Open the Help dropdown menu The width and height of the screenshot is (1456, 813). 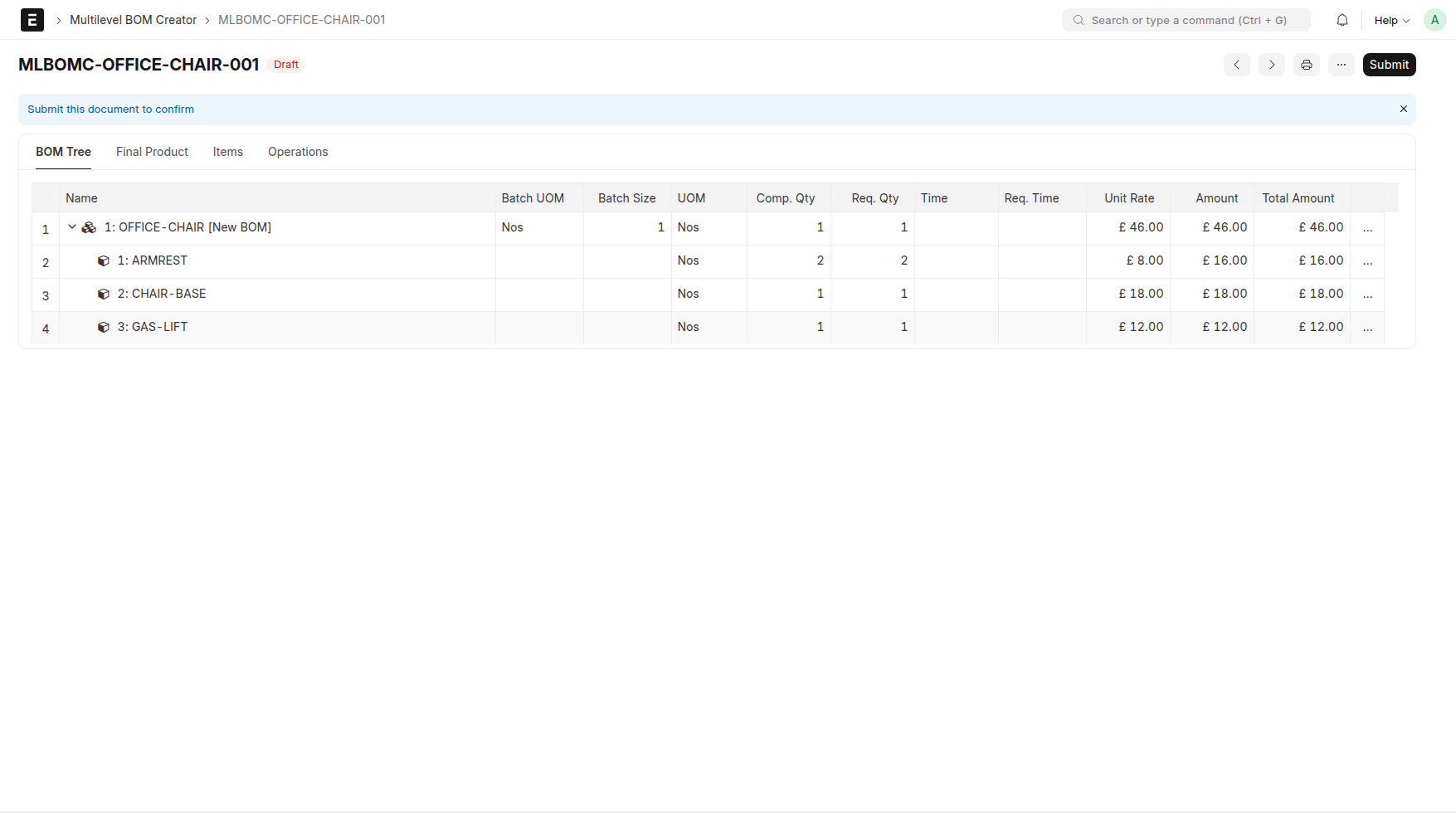(x=1391, y=20)
